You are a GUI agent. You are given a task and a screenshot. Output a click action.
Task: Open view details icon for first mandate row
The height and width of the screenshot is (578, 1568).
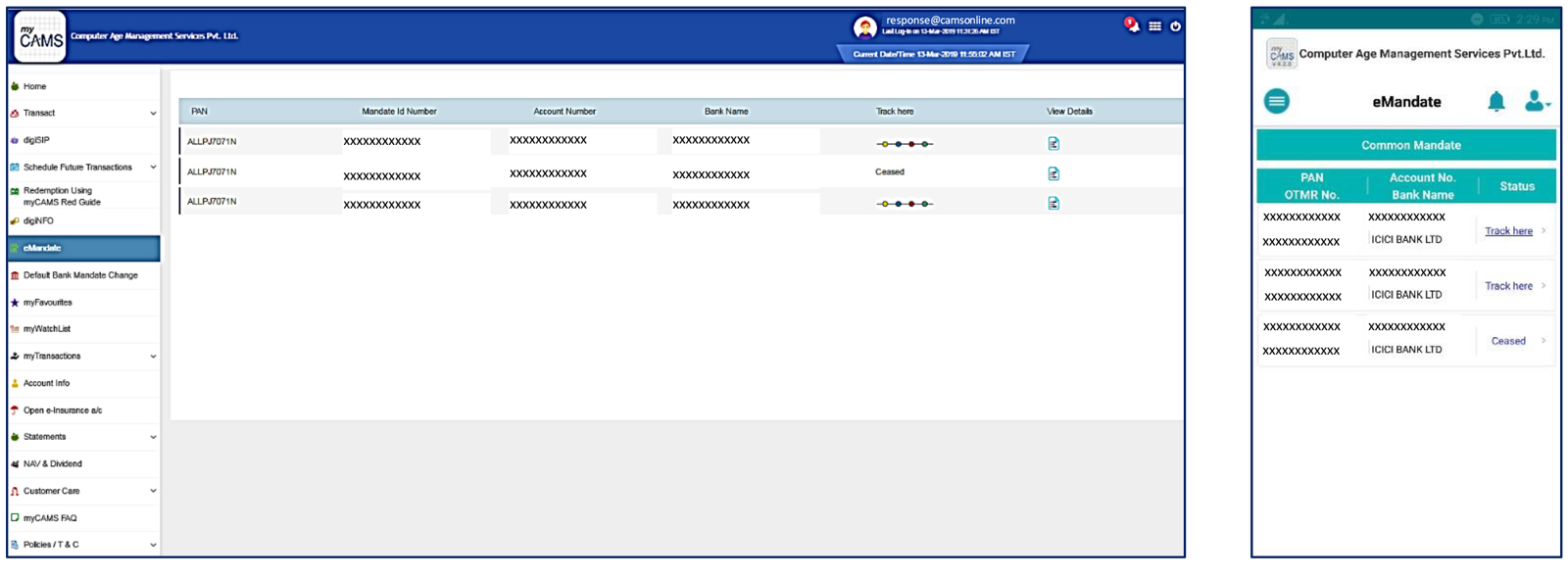pyautogui.click(x=1053, y=144)
